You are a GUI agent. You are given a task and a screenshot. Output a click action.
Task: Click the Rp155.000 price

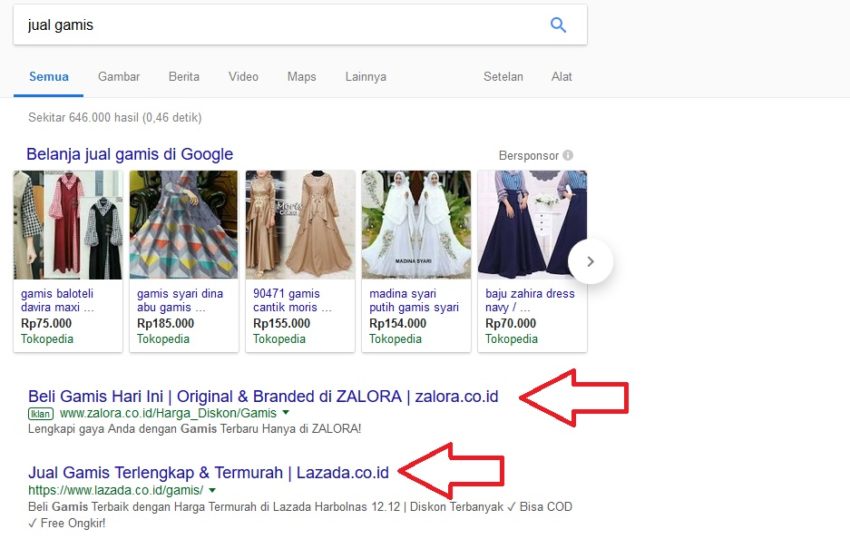[281, 324]
